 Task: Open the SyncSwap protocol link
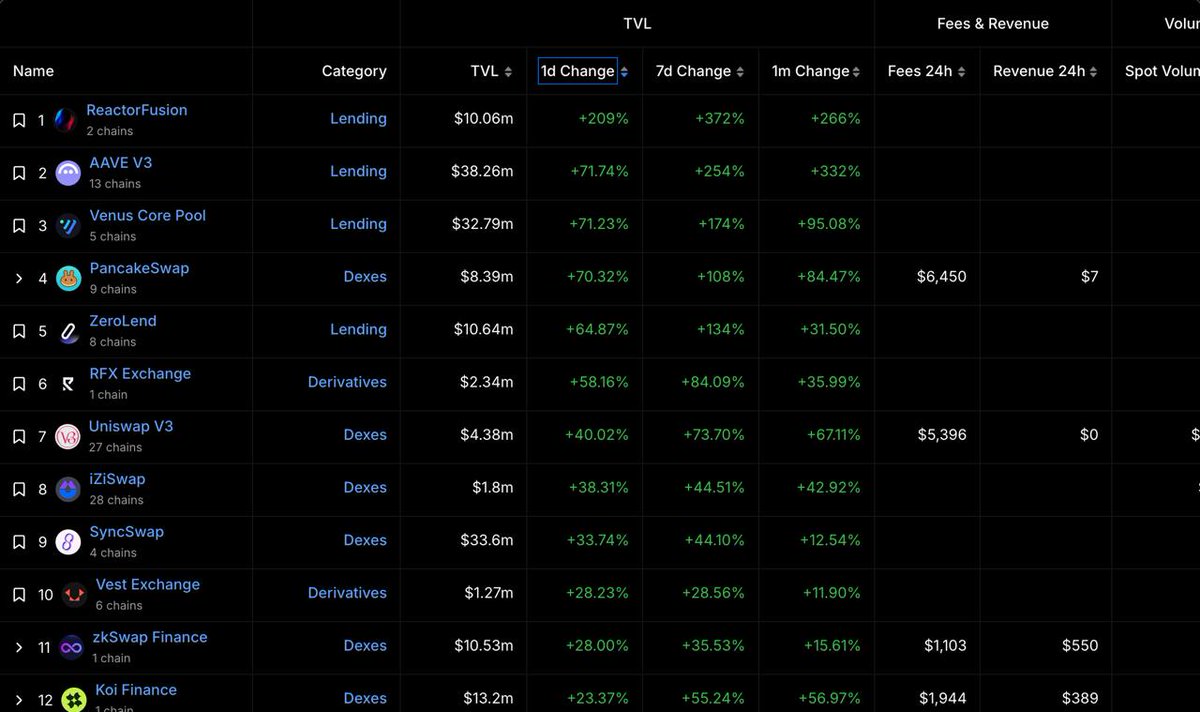tap(126, 532)
